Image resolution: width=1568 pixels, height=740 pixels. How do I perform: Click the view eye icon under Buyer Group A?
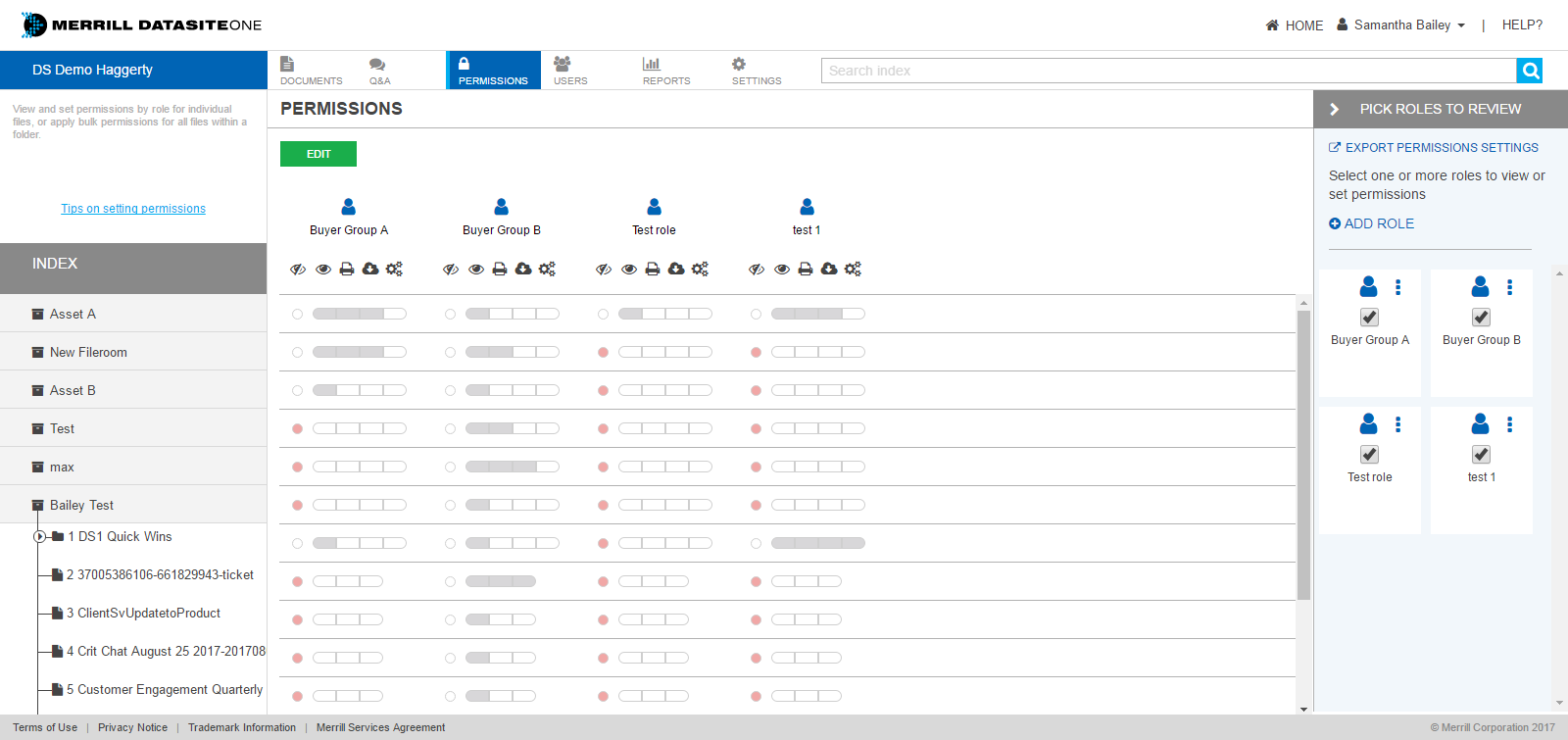[x=323, y=269]
